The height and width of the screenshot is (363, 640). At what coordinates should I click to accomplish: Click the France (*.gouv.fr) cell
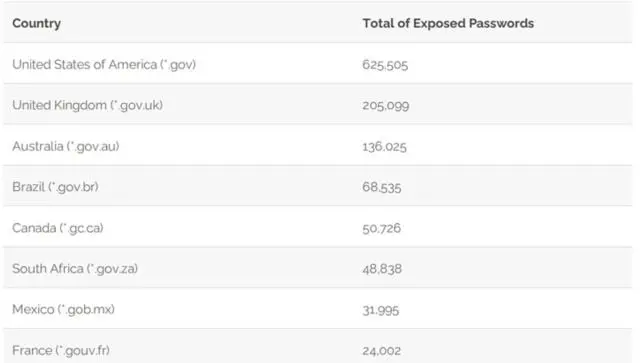tap(61, 350)
